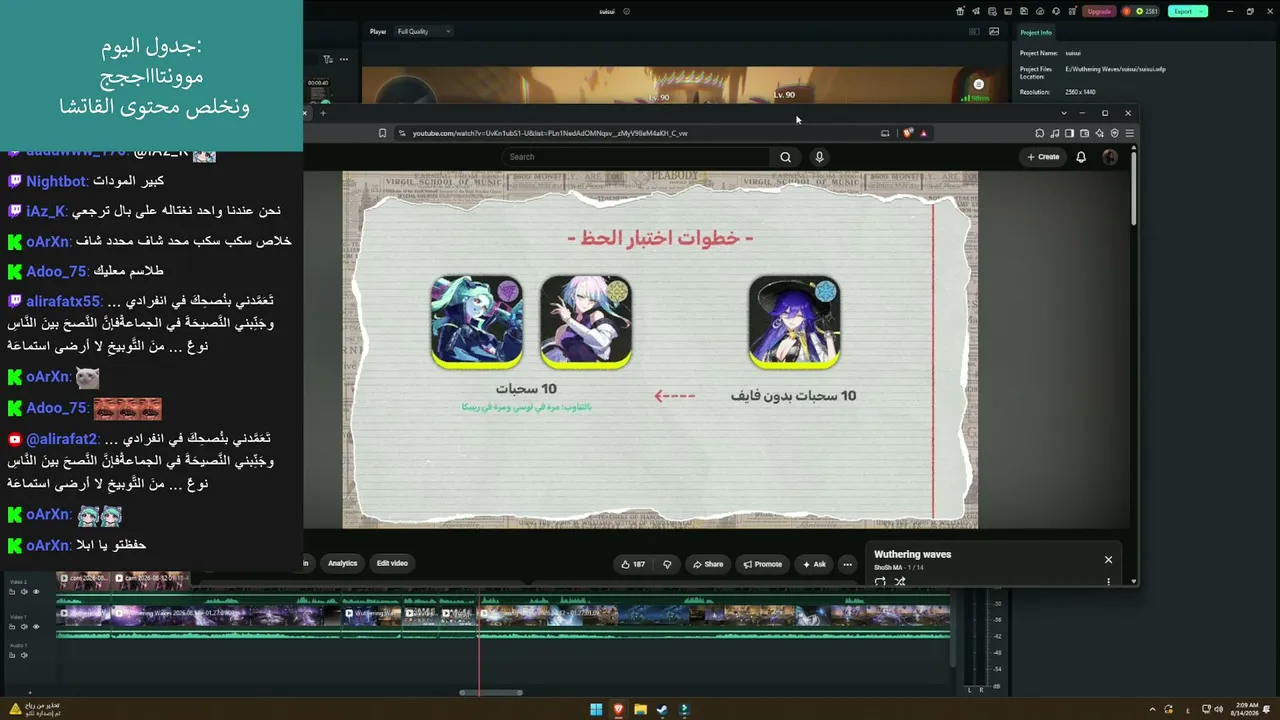Loop the Wuthering waves playlist
1280x720 pixels.
880,581
